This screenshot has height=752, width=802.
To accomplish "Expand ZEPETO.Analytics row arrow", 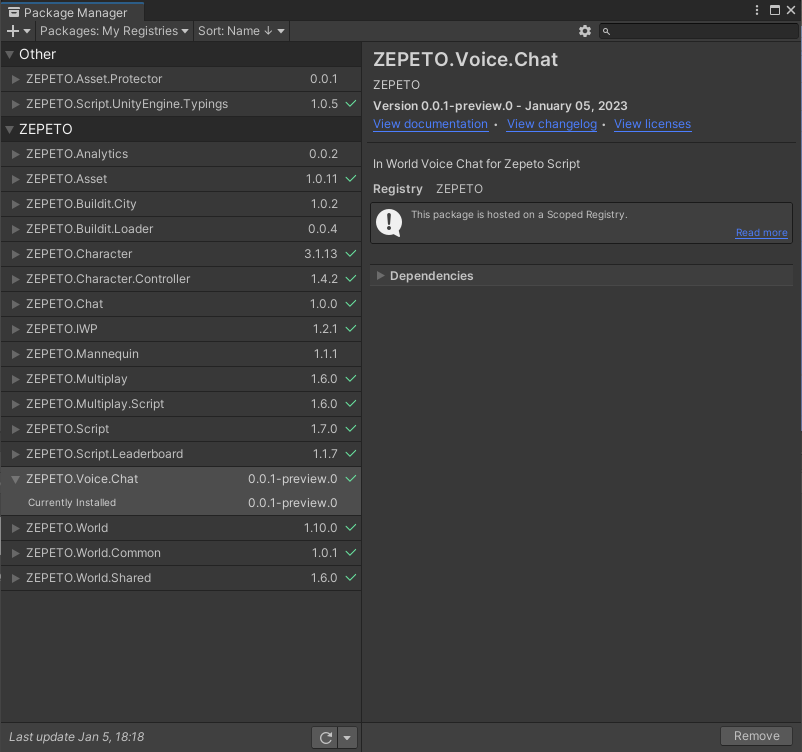I will pos(15,154).
